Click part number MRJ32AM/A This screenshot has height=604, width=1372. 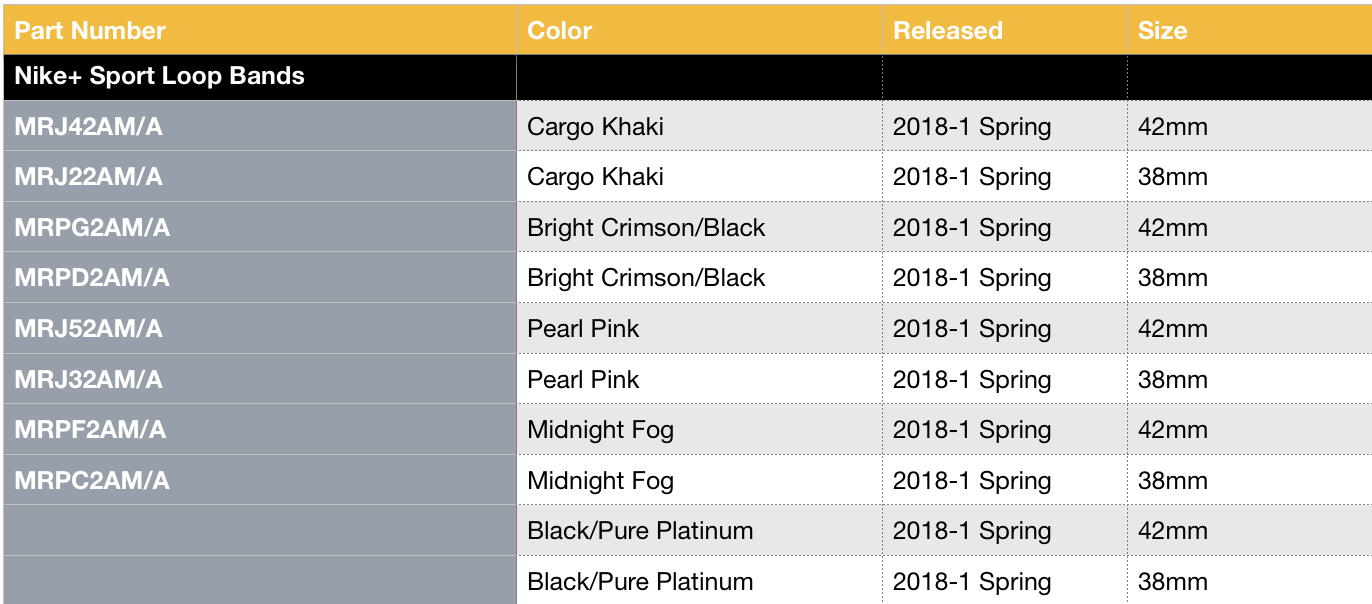click(88, 380)
